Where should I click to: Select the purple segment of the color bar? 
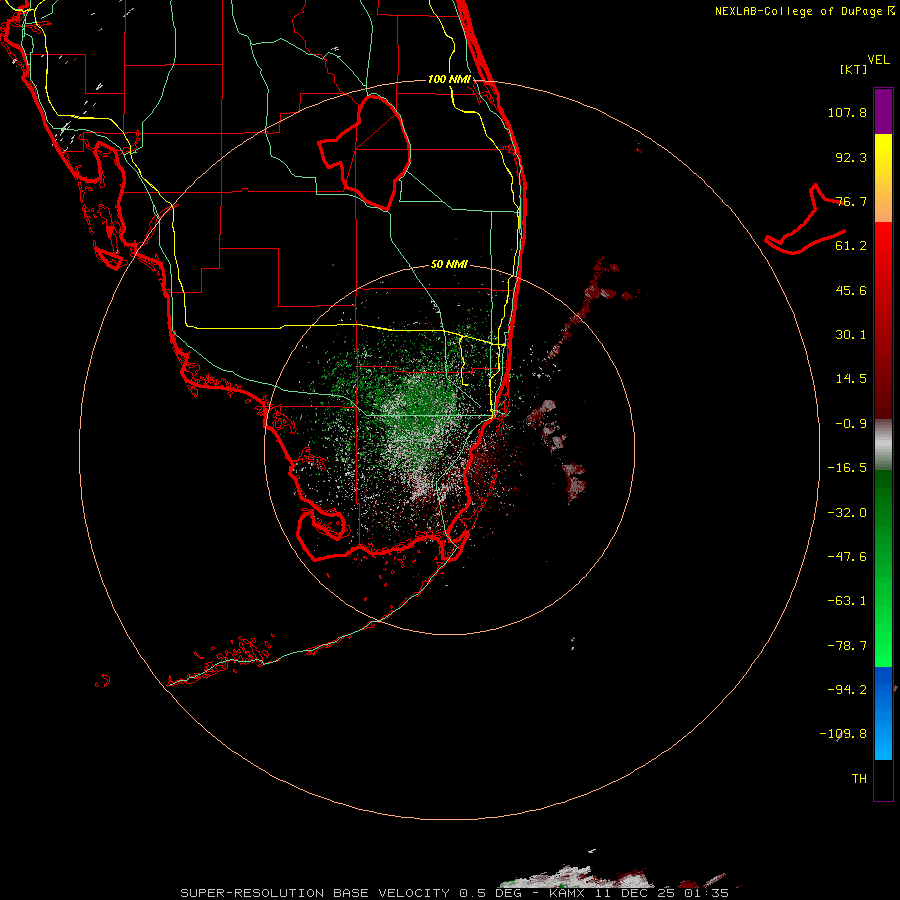883,111
